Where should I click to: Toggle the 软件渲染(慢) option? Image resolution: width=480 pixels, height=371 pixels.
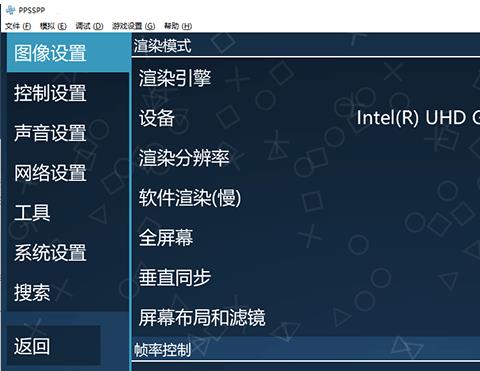(x=306, y=198)
